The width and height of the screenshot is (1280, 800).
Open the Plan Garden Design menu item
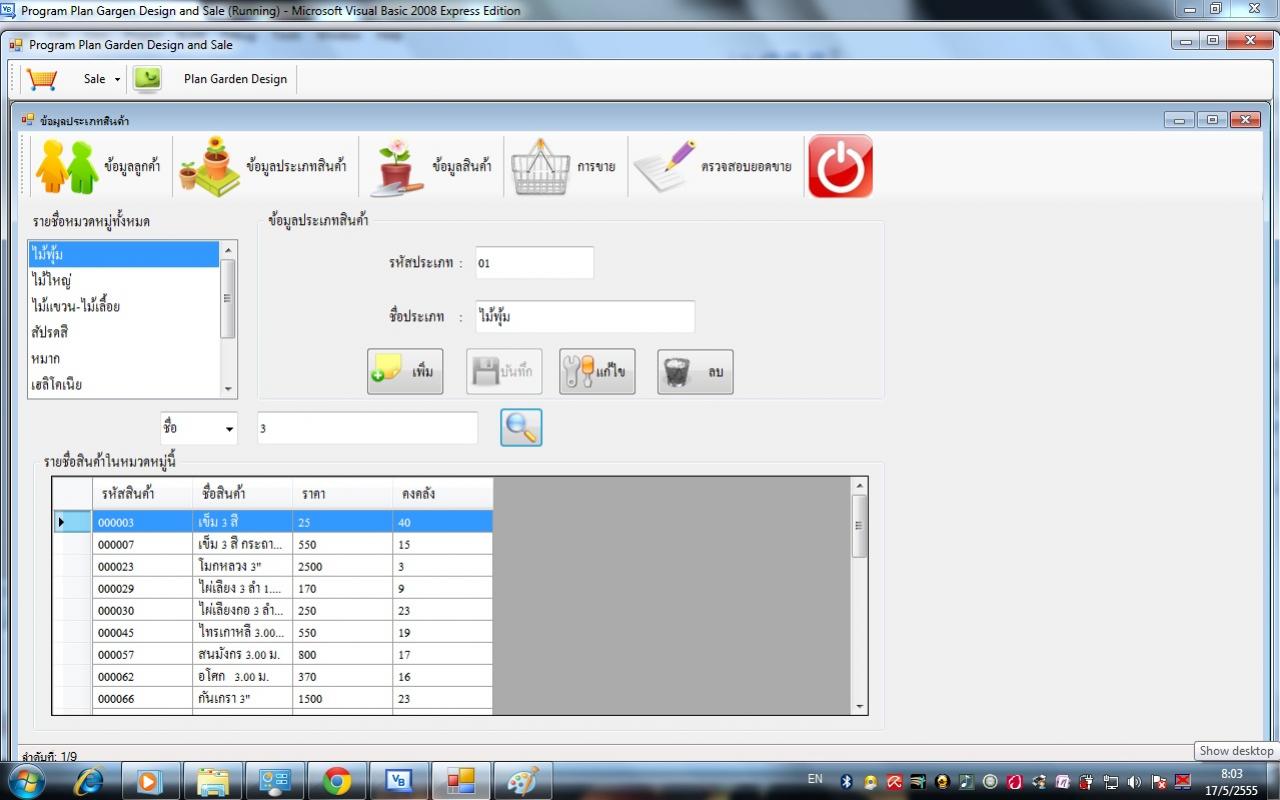[235, 79]
